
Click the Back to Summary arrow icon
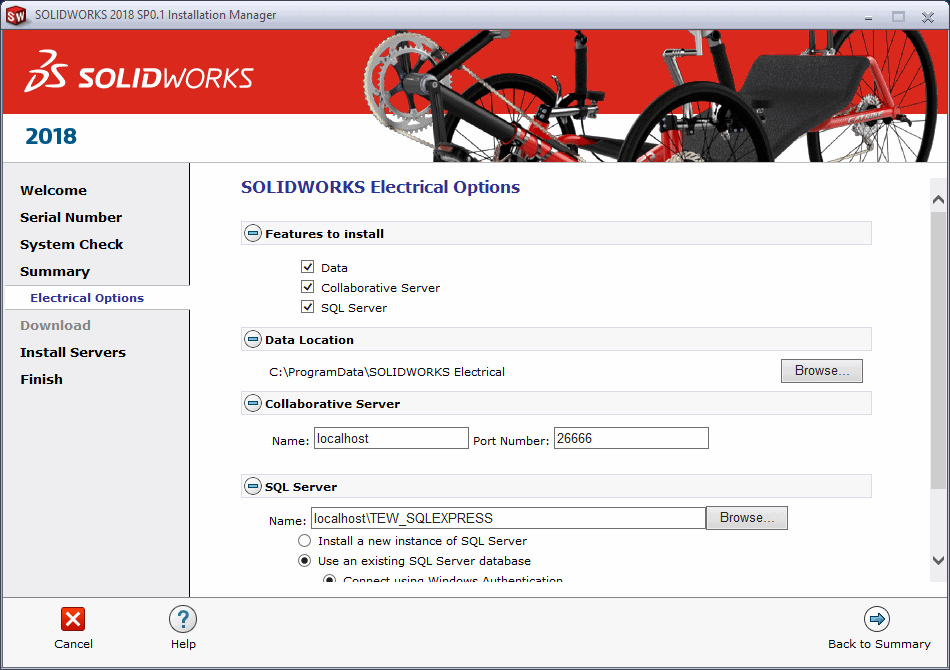[x=876, y=619]
